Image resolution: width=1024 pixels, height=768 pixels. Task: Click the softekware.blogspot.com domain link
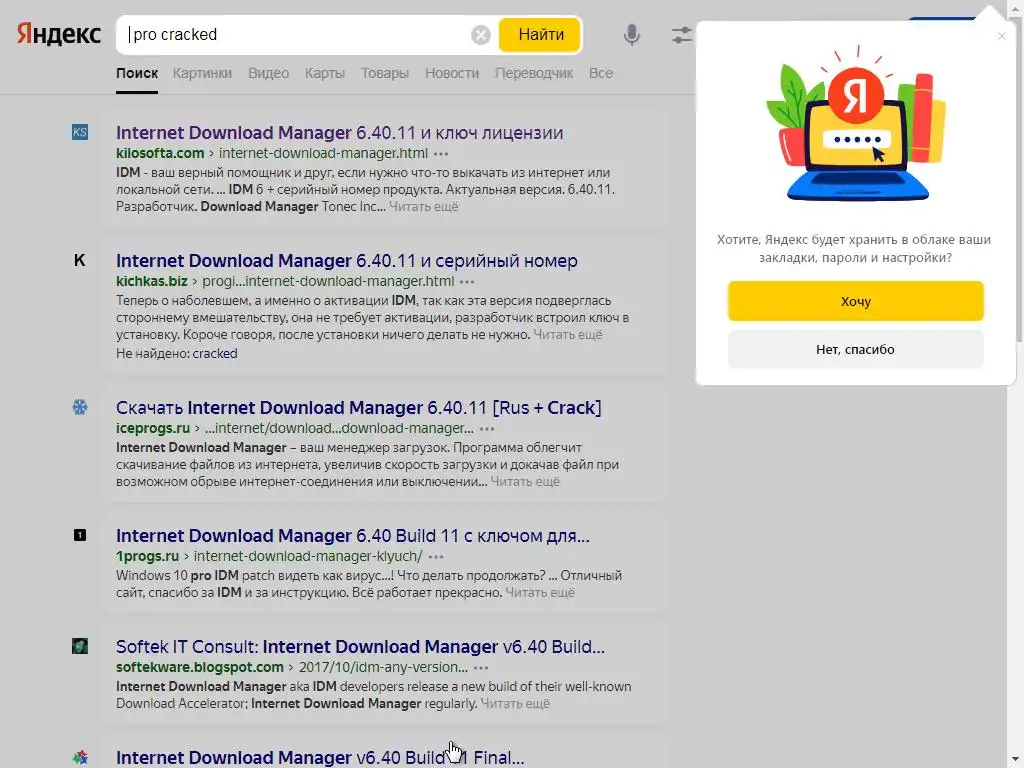click(x=200, y=667)
